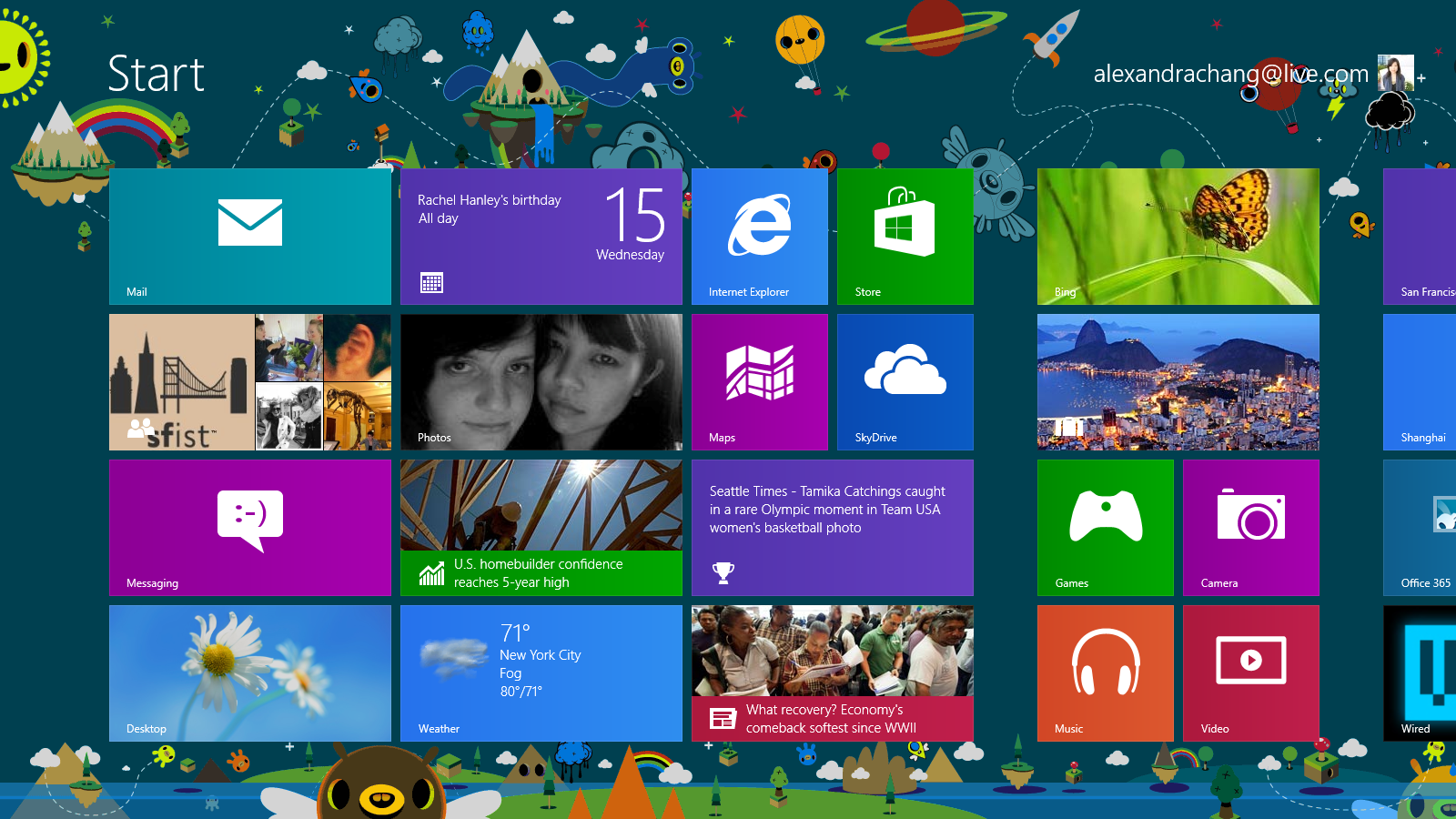Click the News newspaper icon
Viewport: 1456px width, 819px height.
coord(723,719)
